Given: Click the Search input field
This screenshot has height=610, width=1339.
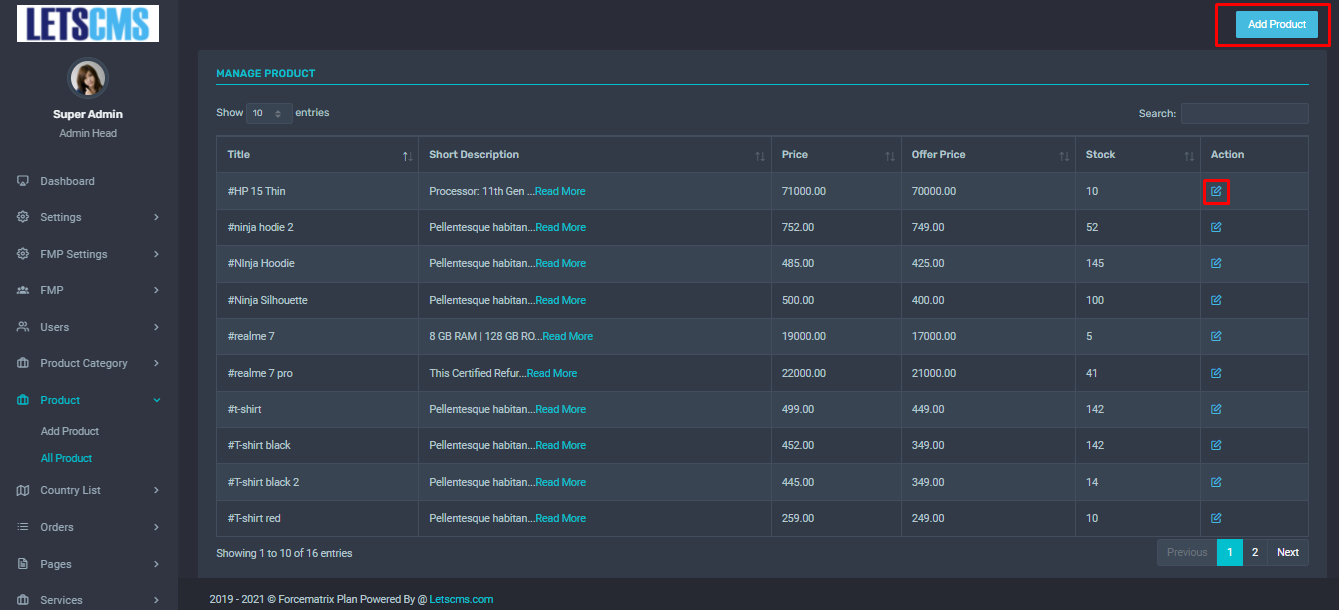Looking at the screenshot, I should [1244, 114].
